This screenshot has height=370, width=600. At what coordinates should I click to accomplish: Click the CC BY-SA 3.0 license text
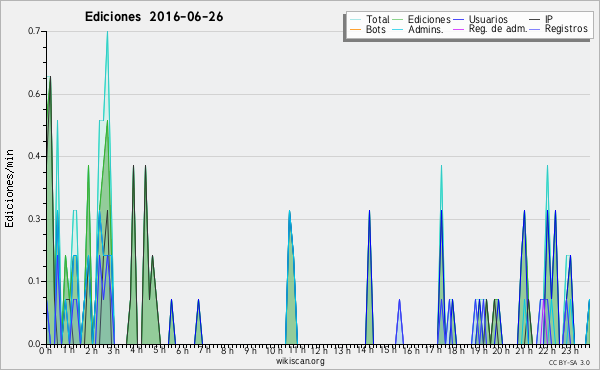[x=569, y=363]
